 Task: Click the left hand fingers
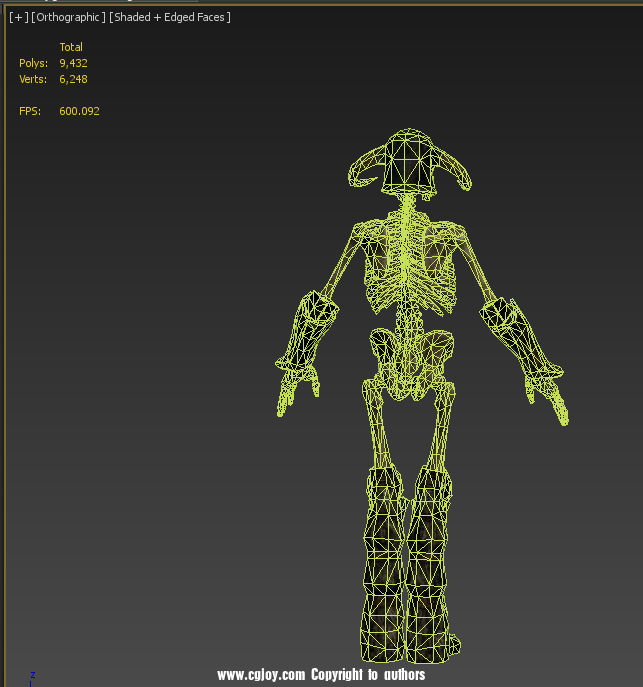click(x=293, y=388)
